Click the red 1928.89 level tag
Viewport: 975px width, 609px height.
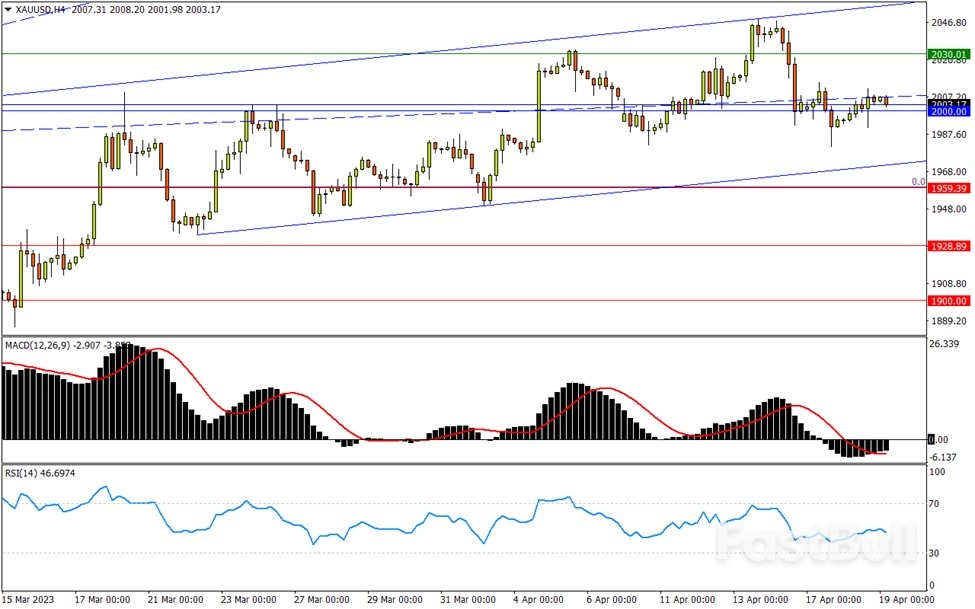[947, 246]
